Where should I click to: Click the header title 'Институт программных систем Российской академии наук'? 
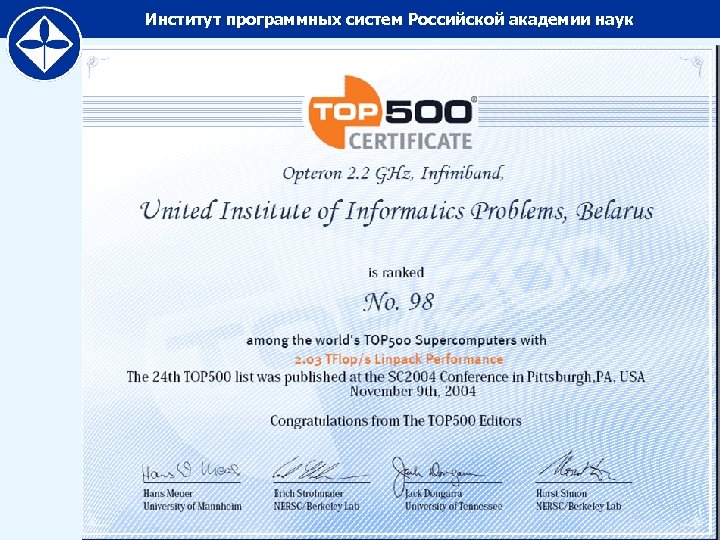[x=389, y=19]
